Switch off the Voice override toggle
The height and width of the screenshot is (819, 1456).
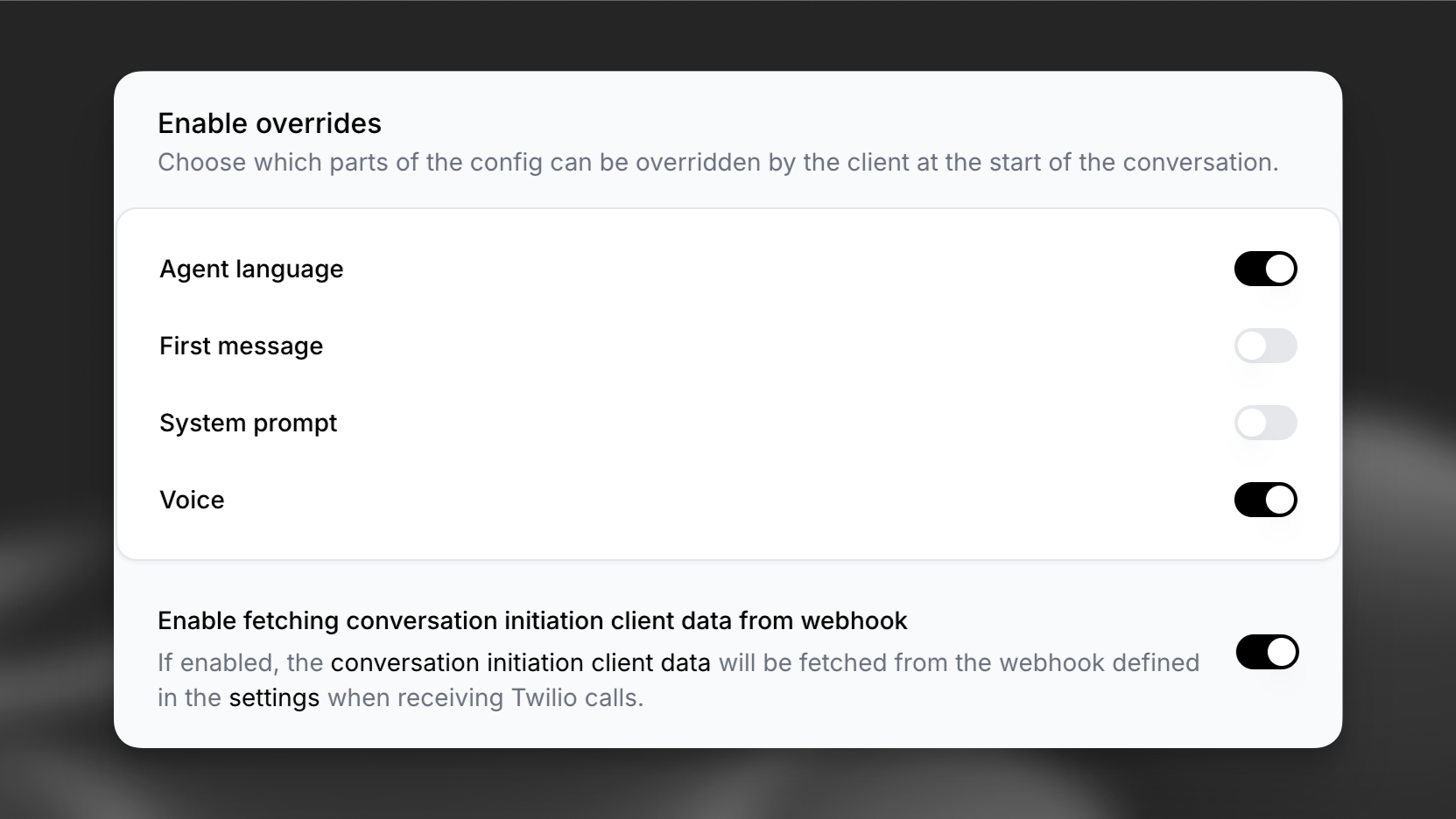(x=1266, y=500)
